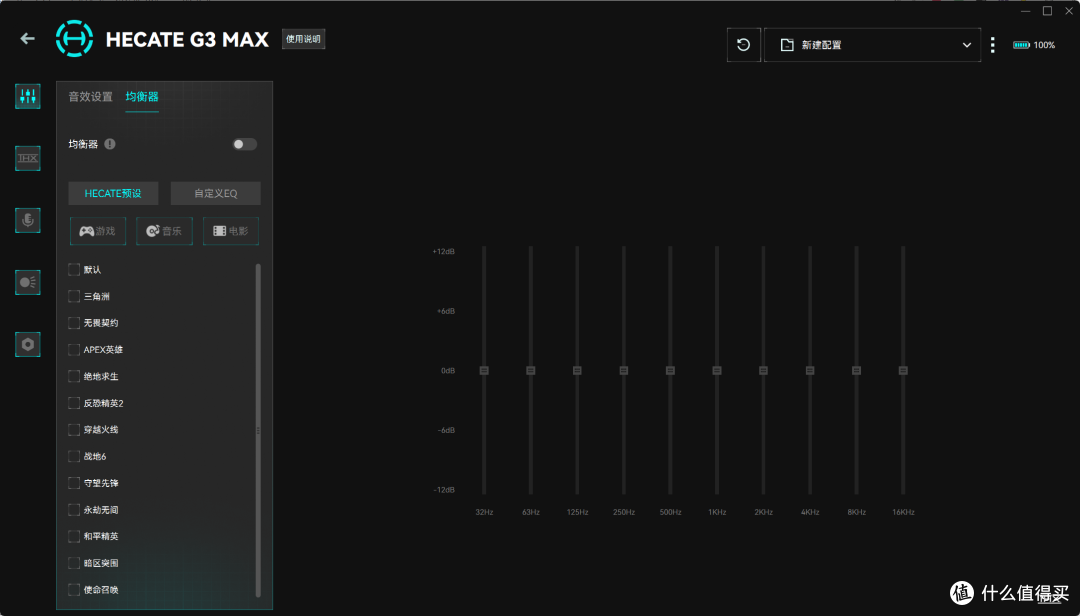Check the 反恐精英2 preset checkbox

click(74, 403)
